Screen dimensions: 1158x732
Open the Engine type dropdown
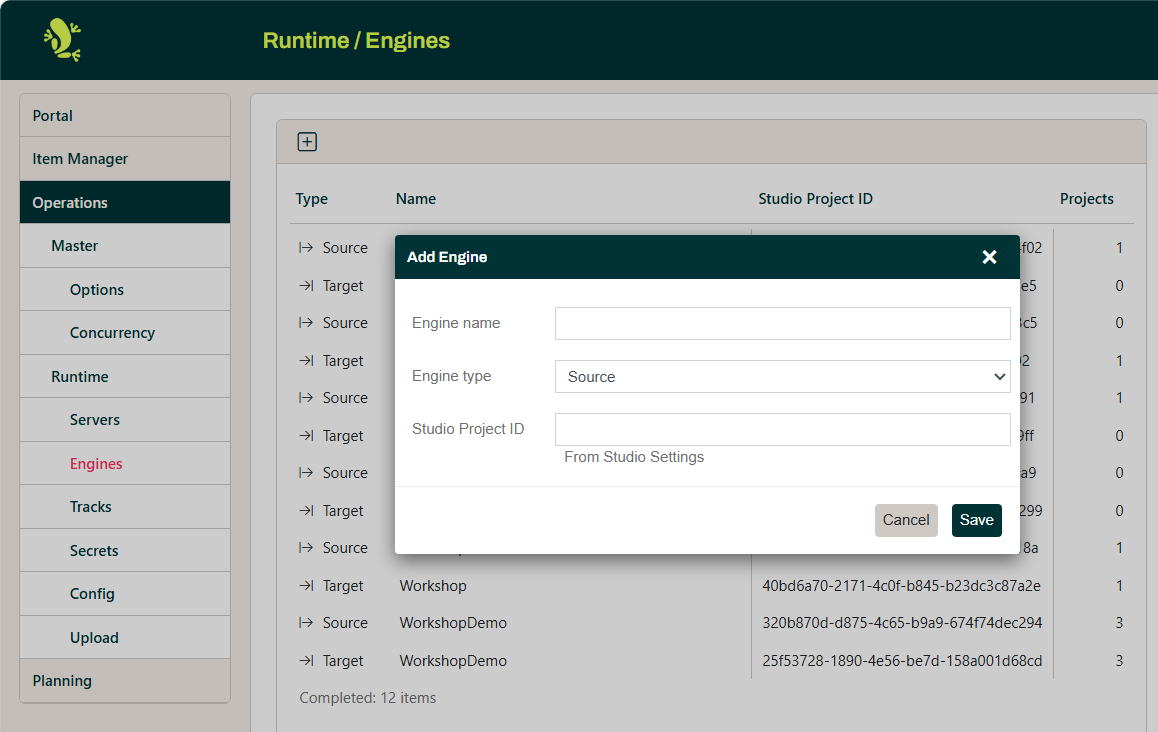782,376
